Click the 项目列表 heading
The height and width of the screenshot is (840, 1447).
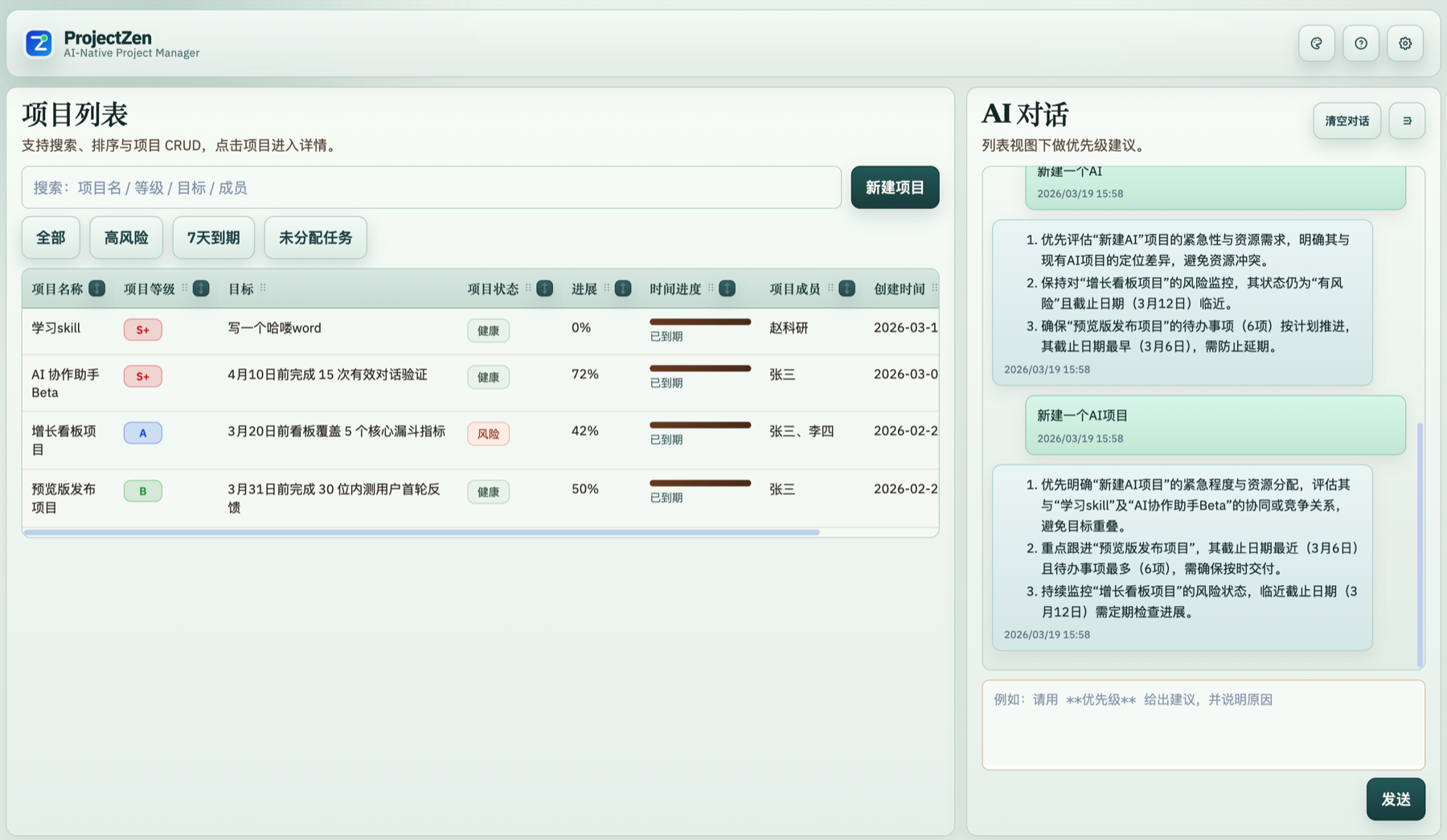point(75,115)
